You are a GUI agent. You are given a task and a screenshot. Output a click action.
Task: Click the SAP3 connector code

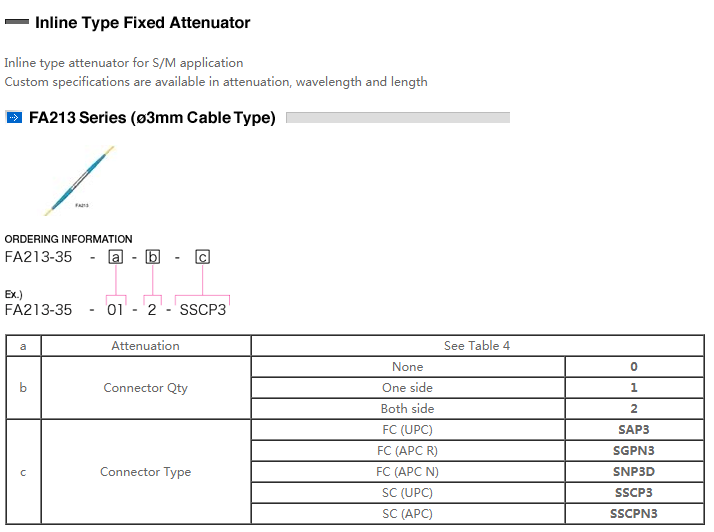(634, 430)
